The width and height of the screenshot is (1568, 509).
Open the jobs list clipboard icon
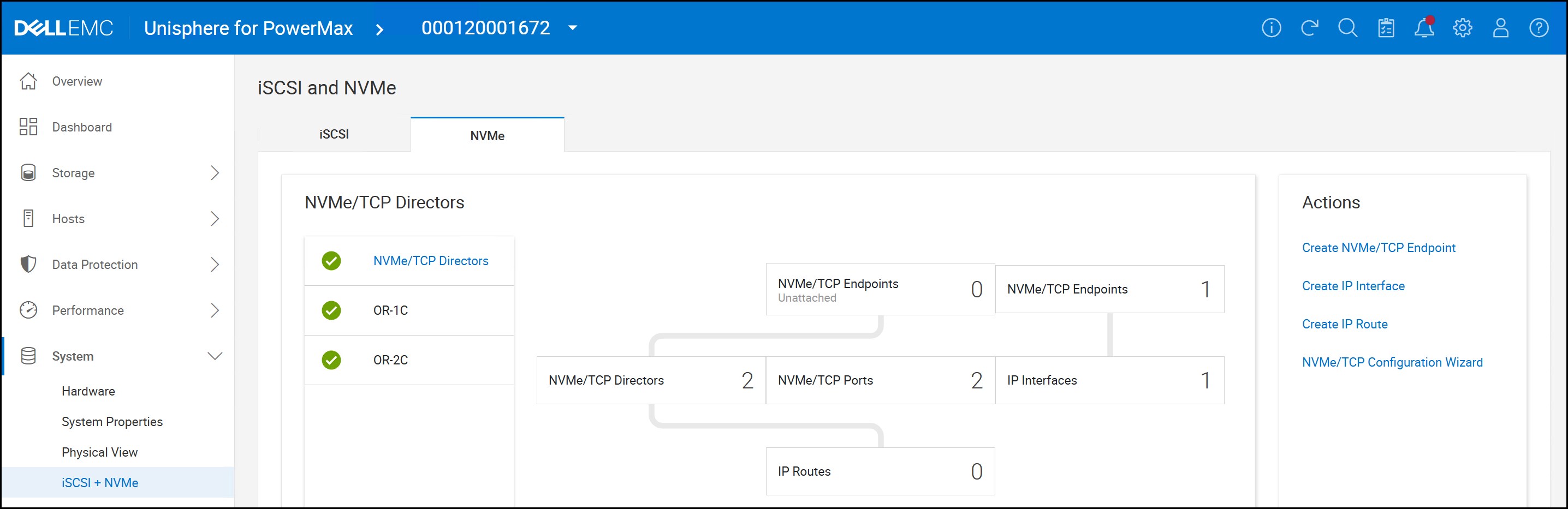coord(1386,28)
